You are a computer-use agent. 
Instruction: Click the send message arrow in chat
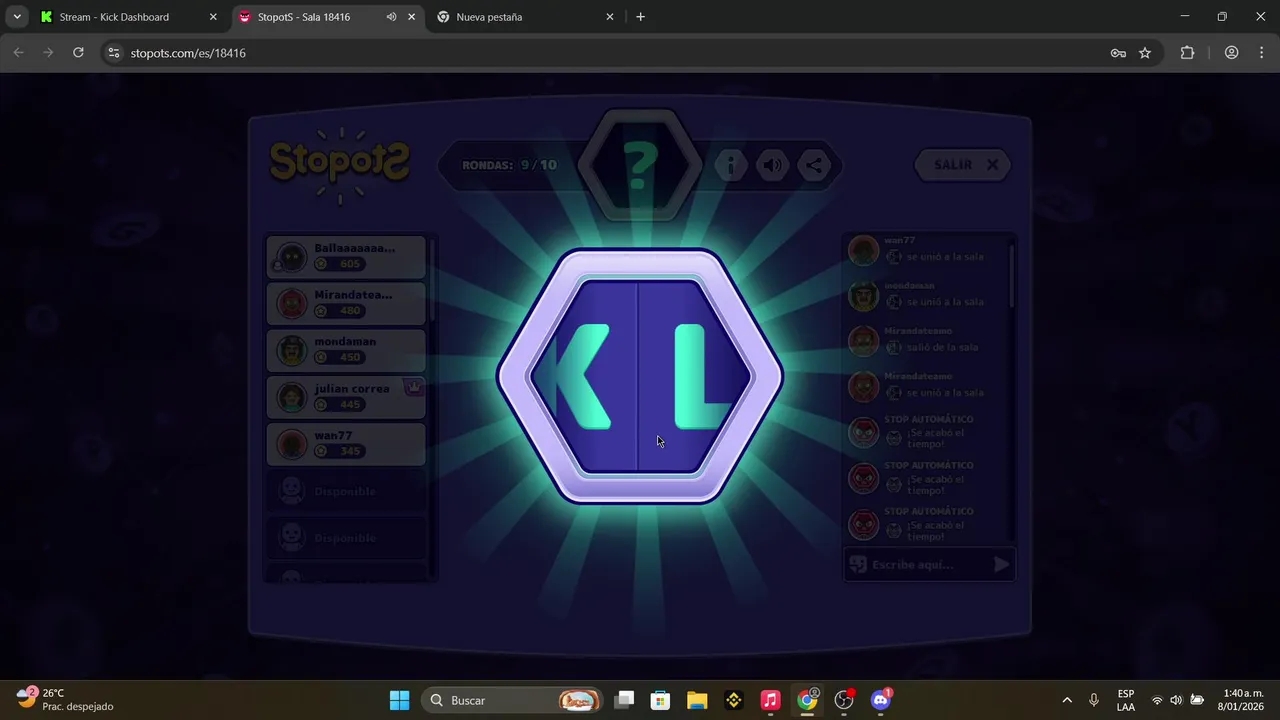[1002, 565]
